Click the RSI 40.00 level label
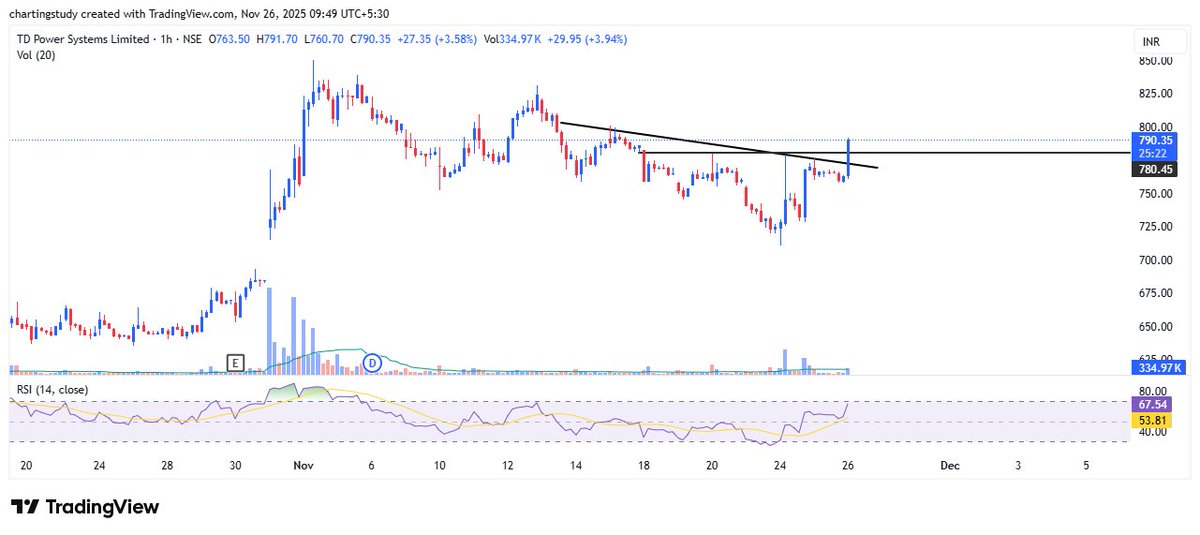 [x=1151, y=432]
